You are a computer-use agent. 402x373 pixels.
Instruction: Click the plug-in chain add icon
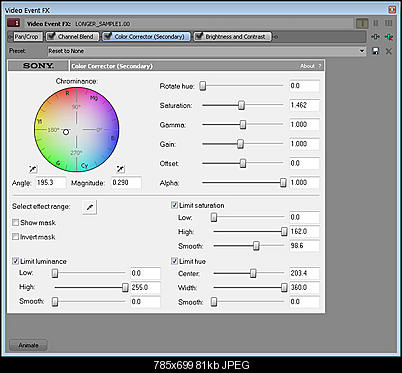pyautogui.click(x=375, y=37)
